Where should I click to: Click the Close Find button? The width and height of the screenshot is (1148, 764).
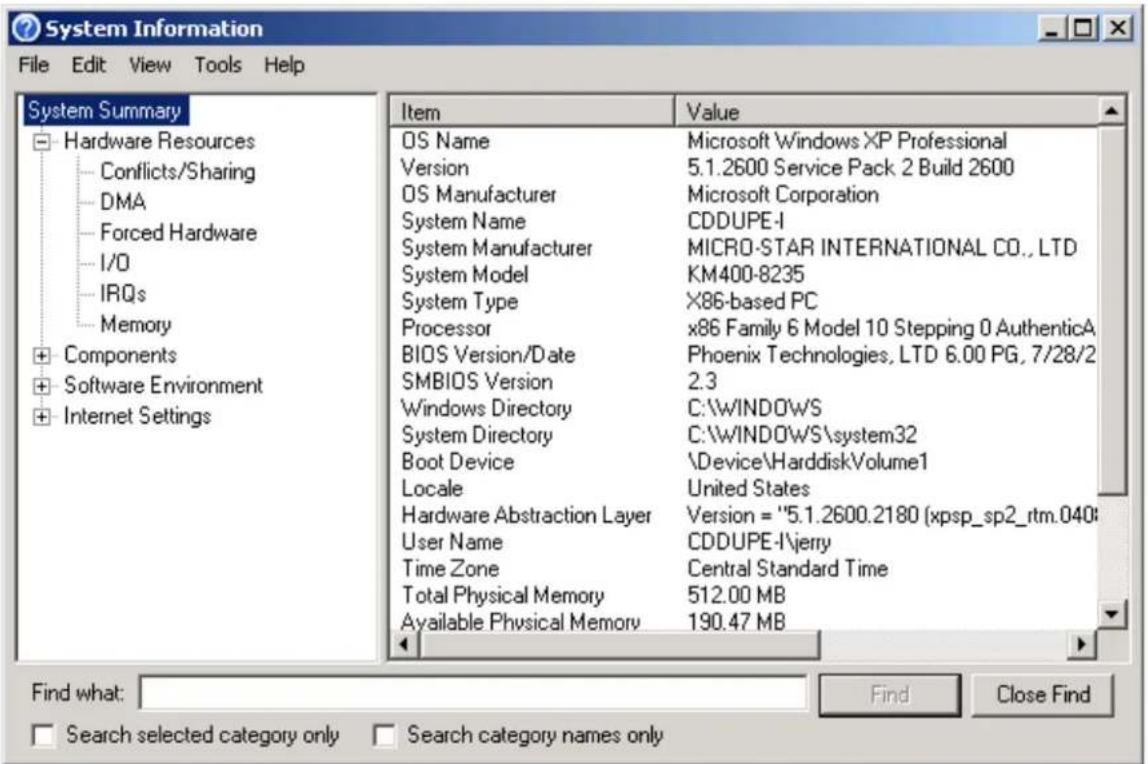[1043, 694]
